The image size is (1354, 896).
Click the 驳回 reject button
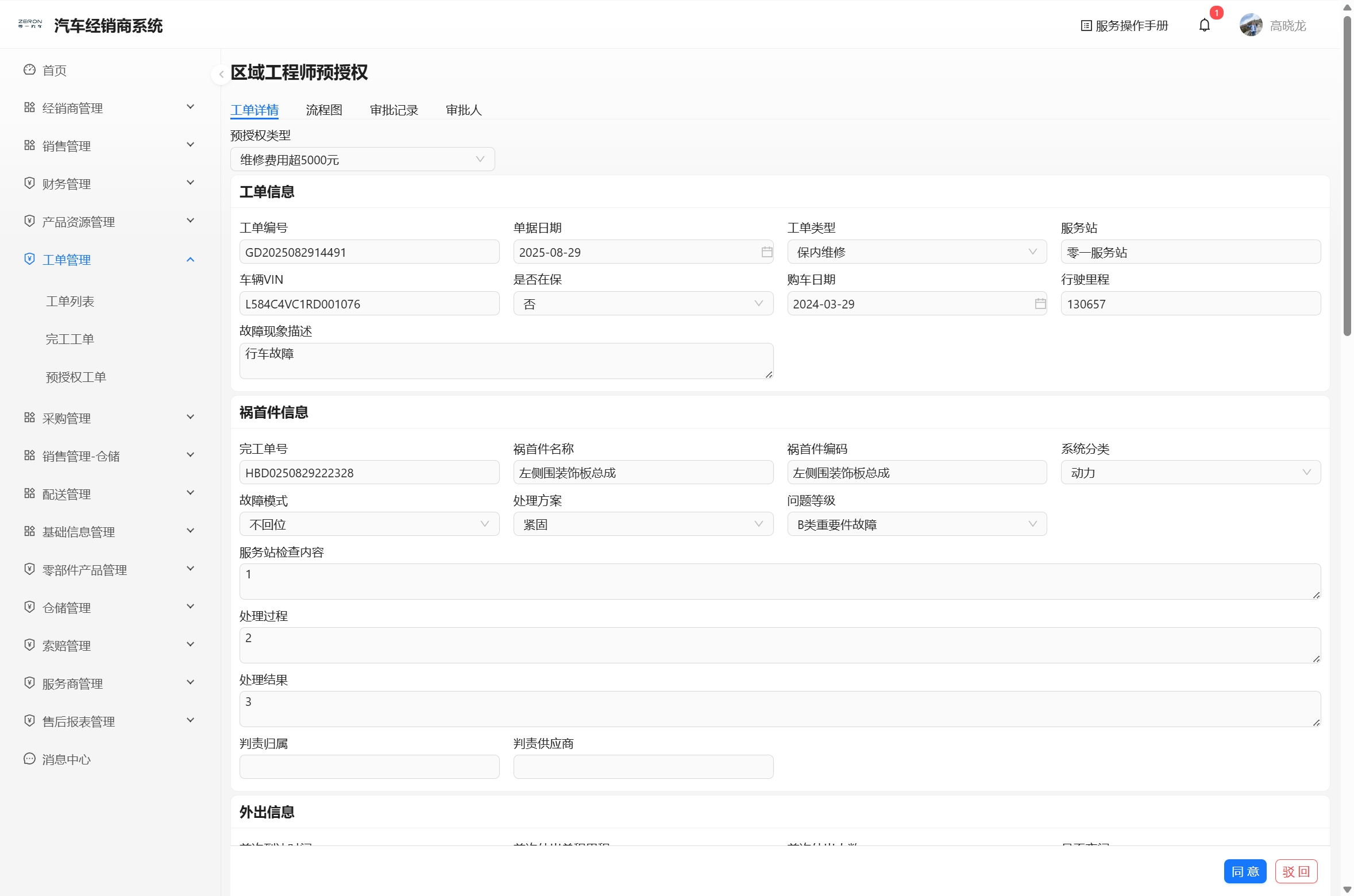(1296, 872)
